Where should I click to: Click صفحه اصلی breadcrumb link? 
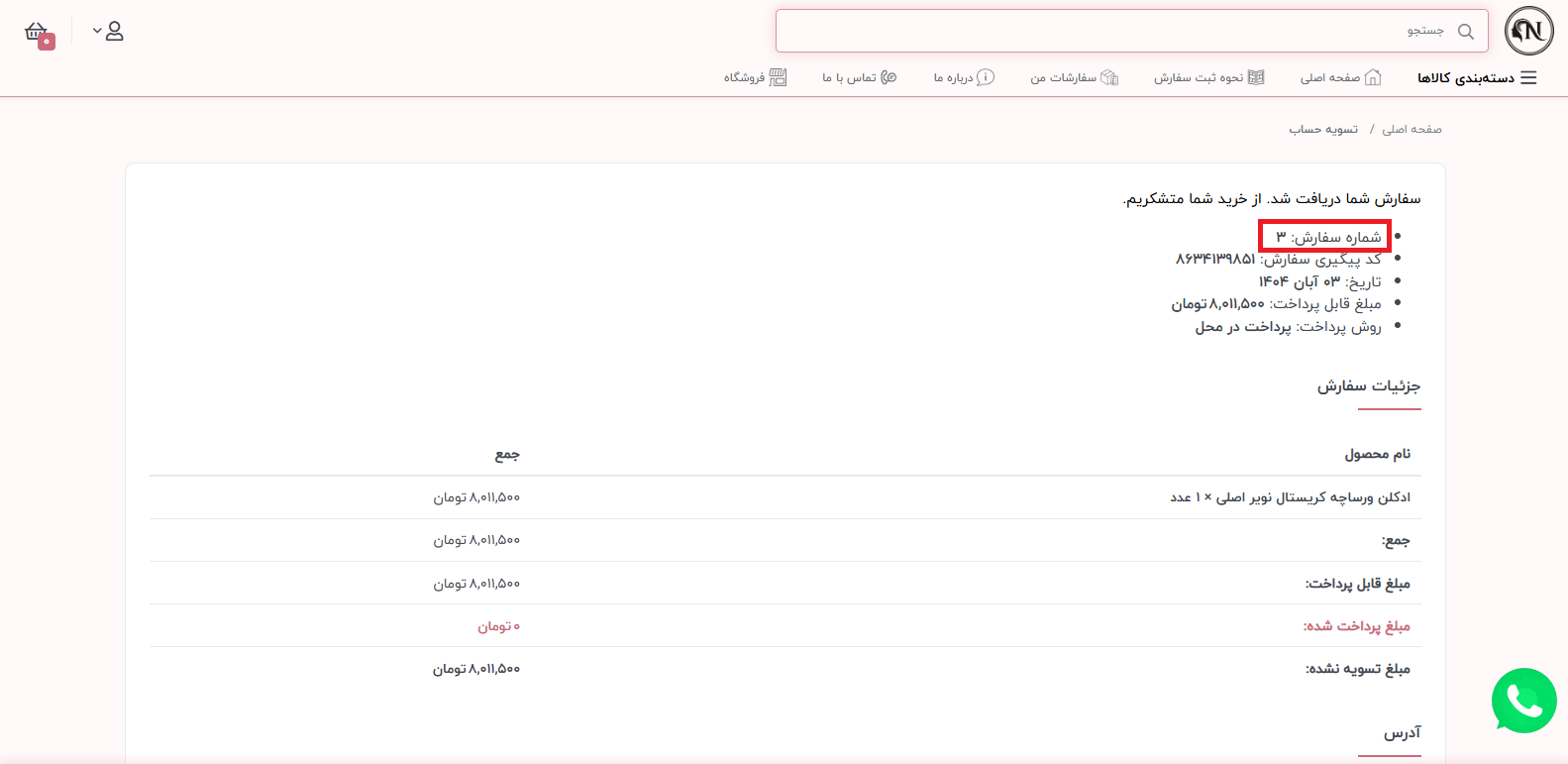click(1411, 130)
